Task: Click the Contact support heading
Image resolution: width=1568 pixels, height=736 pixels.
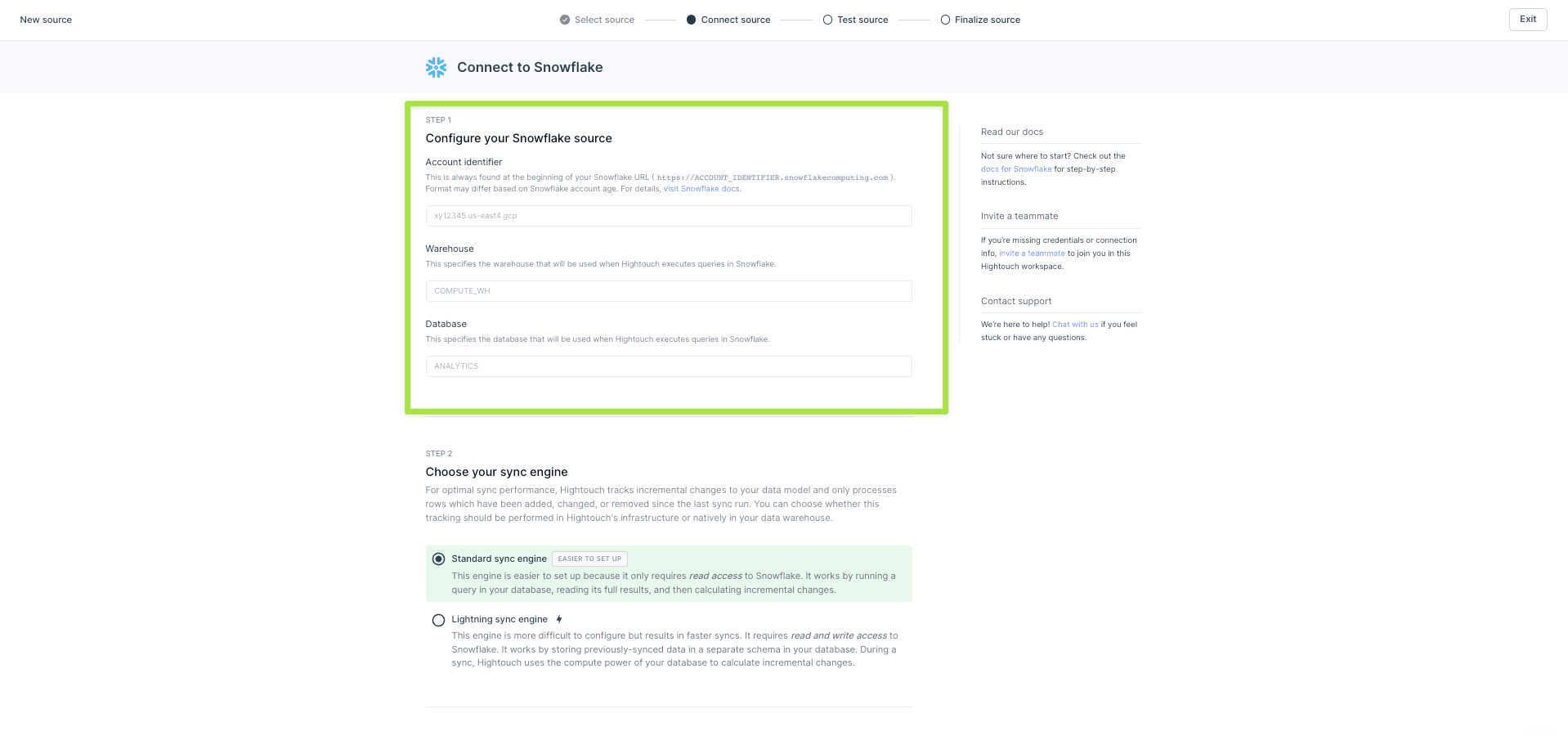Action: tap(1016, 301)
